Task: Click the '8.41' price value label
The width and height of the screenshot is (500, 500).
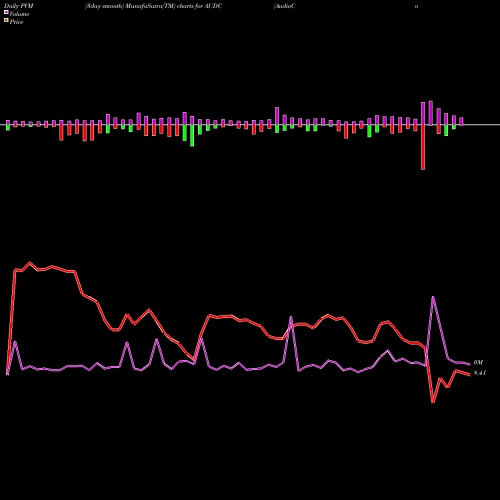Action: point(480,373)
